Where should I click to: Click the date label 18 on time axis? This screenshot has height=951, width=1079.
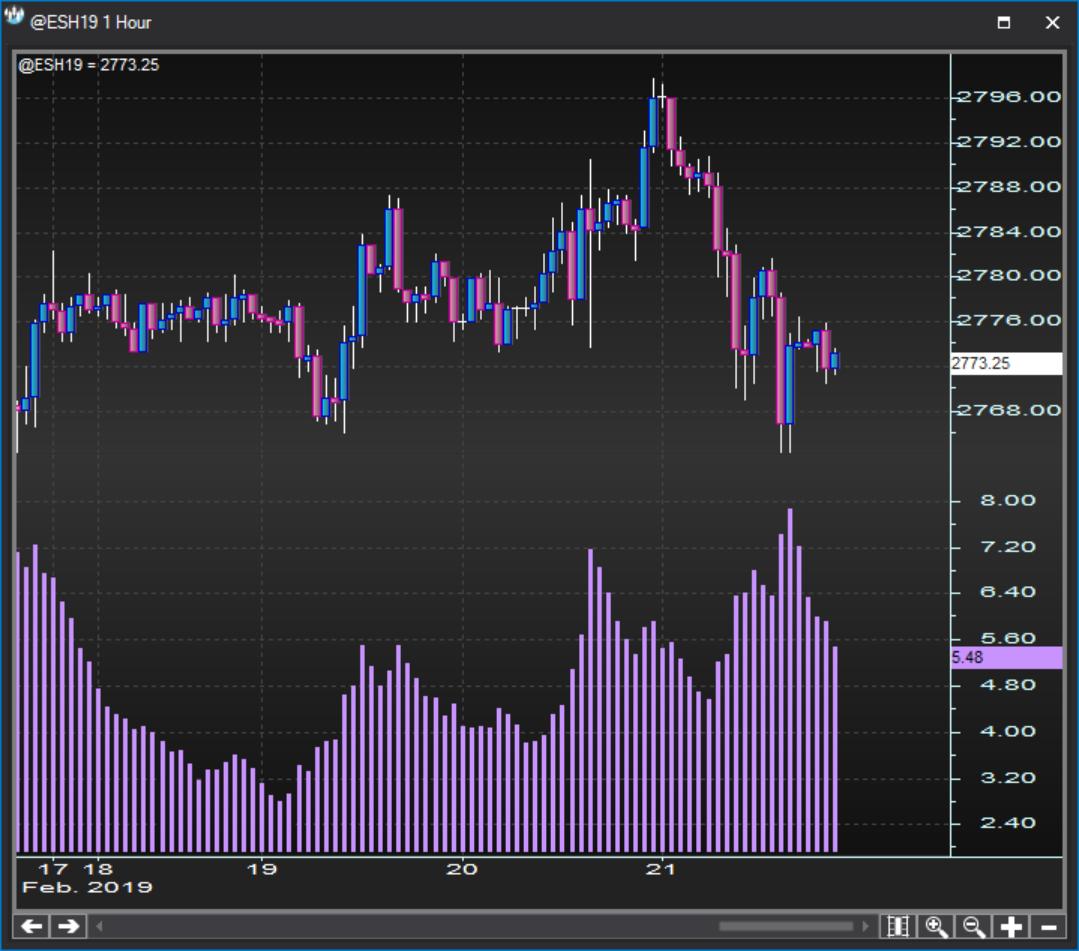tap(98, 870)
